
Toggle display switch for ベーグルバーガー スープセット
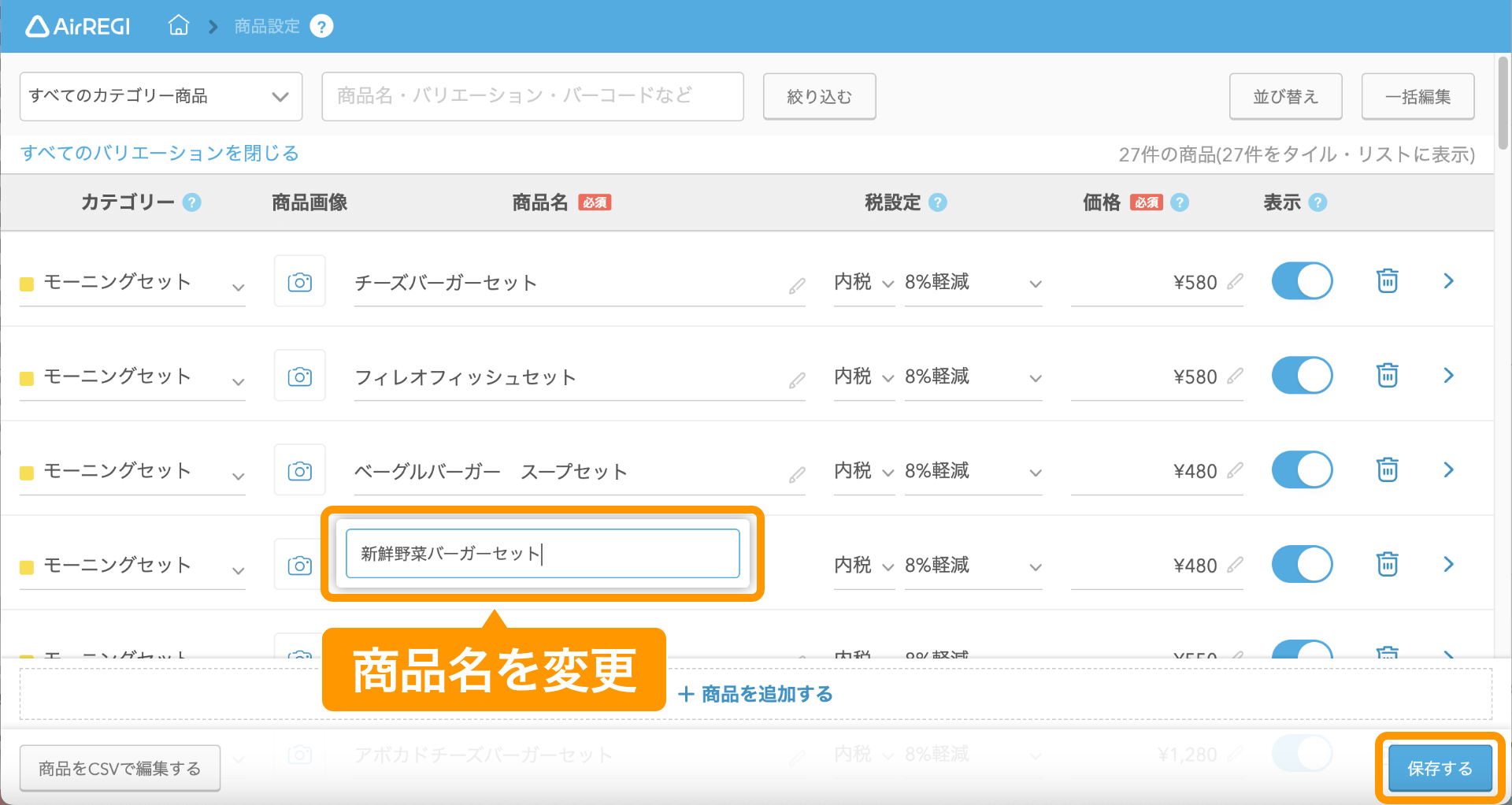[1302, 470]
